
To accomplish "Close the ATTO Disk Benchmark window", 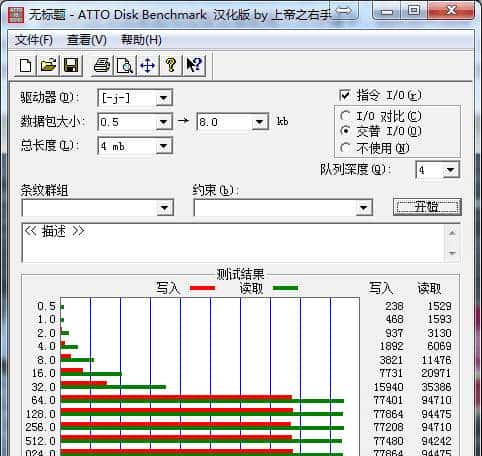I will click(451, 11).
